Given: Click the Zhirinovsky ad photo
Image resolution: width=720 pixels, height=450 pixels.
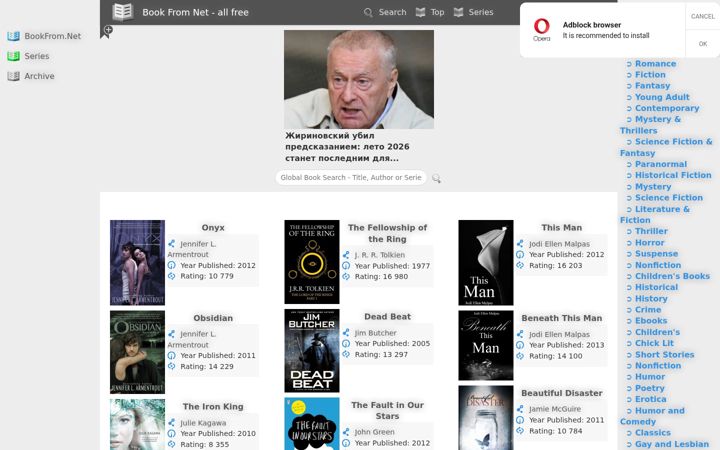Looking at the screenshot, I should [x=359, y=79].
